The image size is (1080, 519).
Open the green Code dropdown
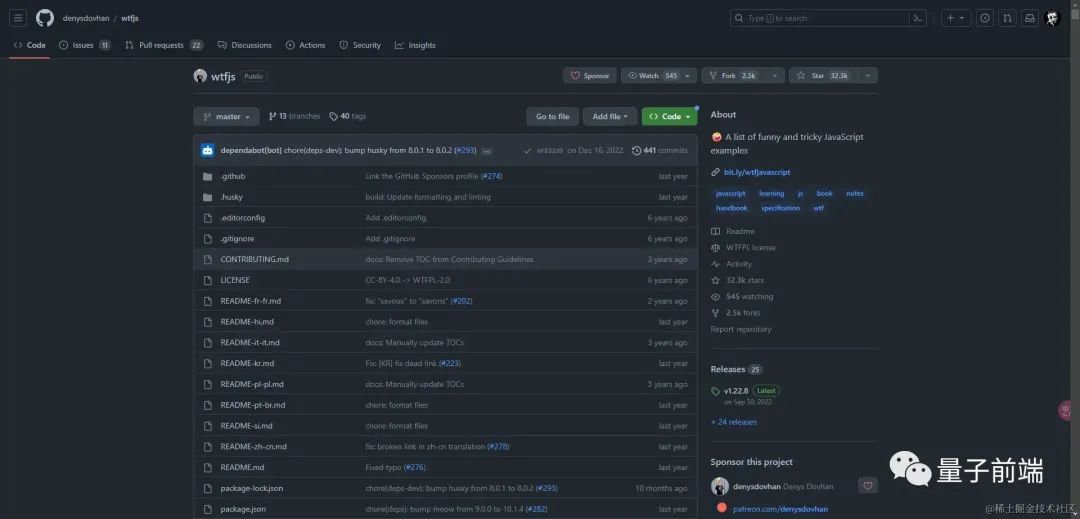(669, 117)
